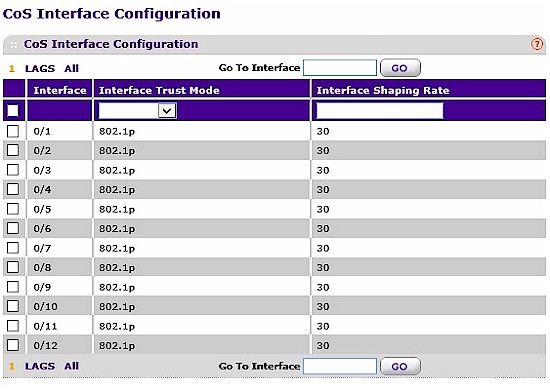Check the box for interface 0/10
The image size is (550, 392).
(13, 306)
